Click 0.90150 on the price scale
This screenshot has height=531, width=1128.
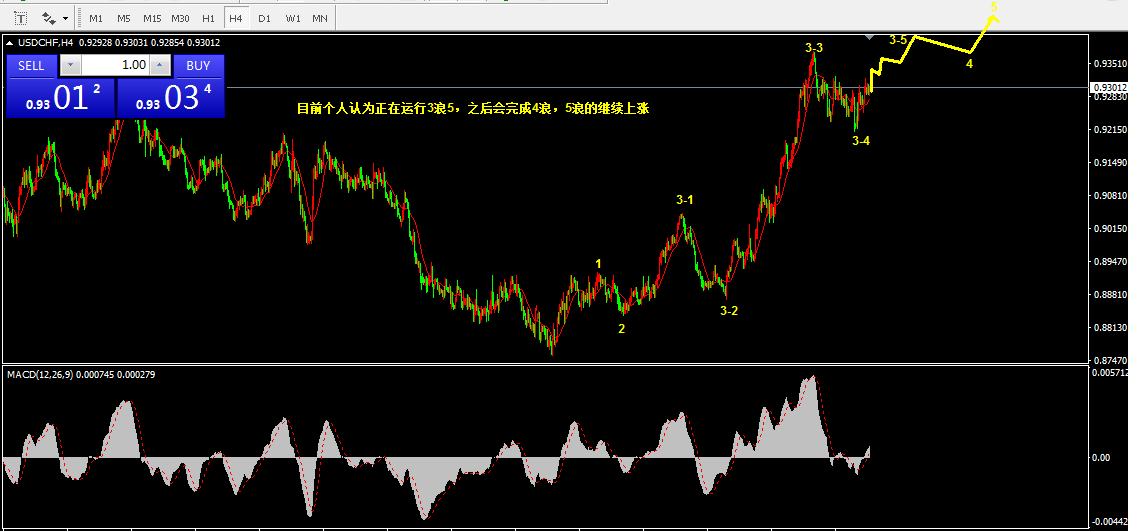coord(1109,229)
